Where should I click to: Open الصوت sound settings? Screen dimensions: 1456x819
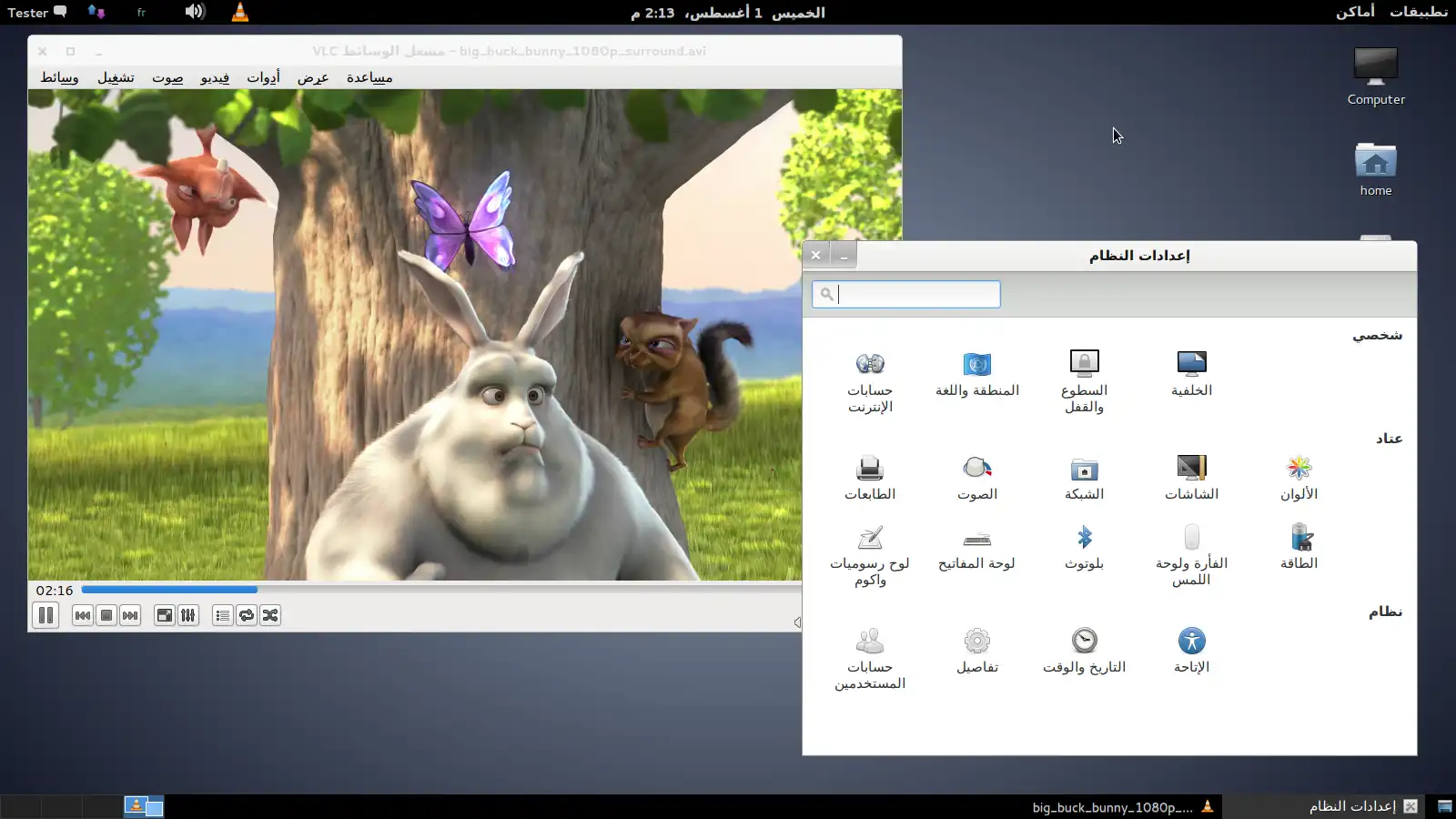pyautogui.click(x=977, y=478)
